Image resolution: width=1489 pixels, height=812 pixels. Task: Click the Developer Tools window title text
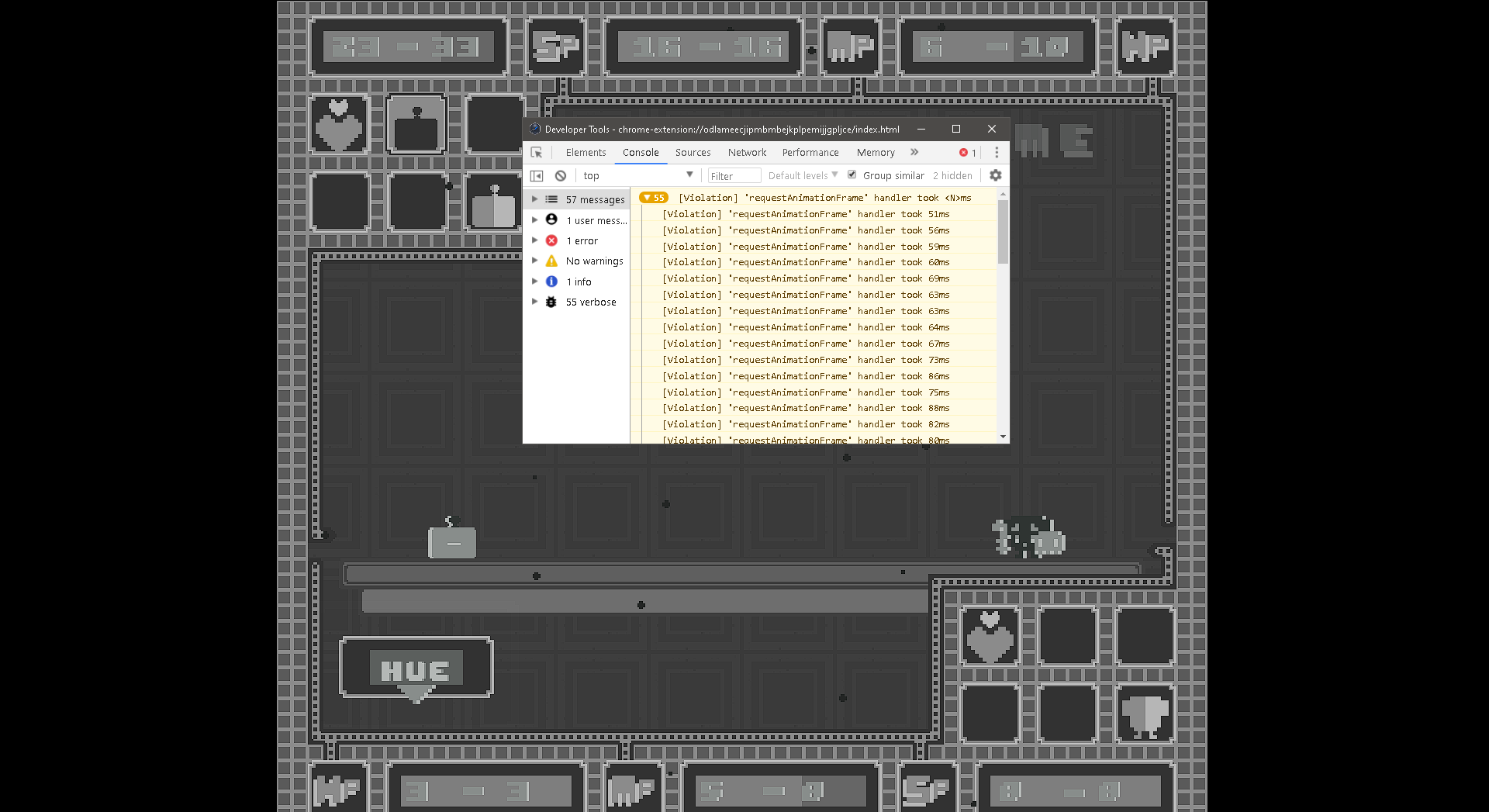tap(722, 130)
